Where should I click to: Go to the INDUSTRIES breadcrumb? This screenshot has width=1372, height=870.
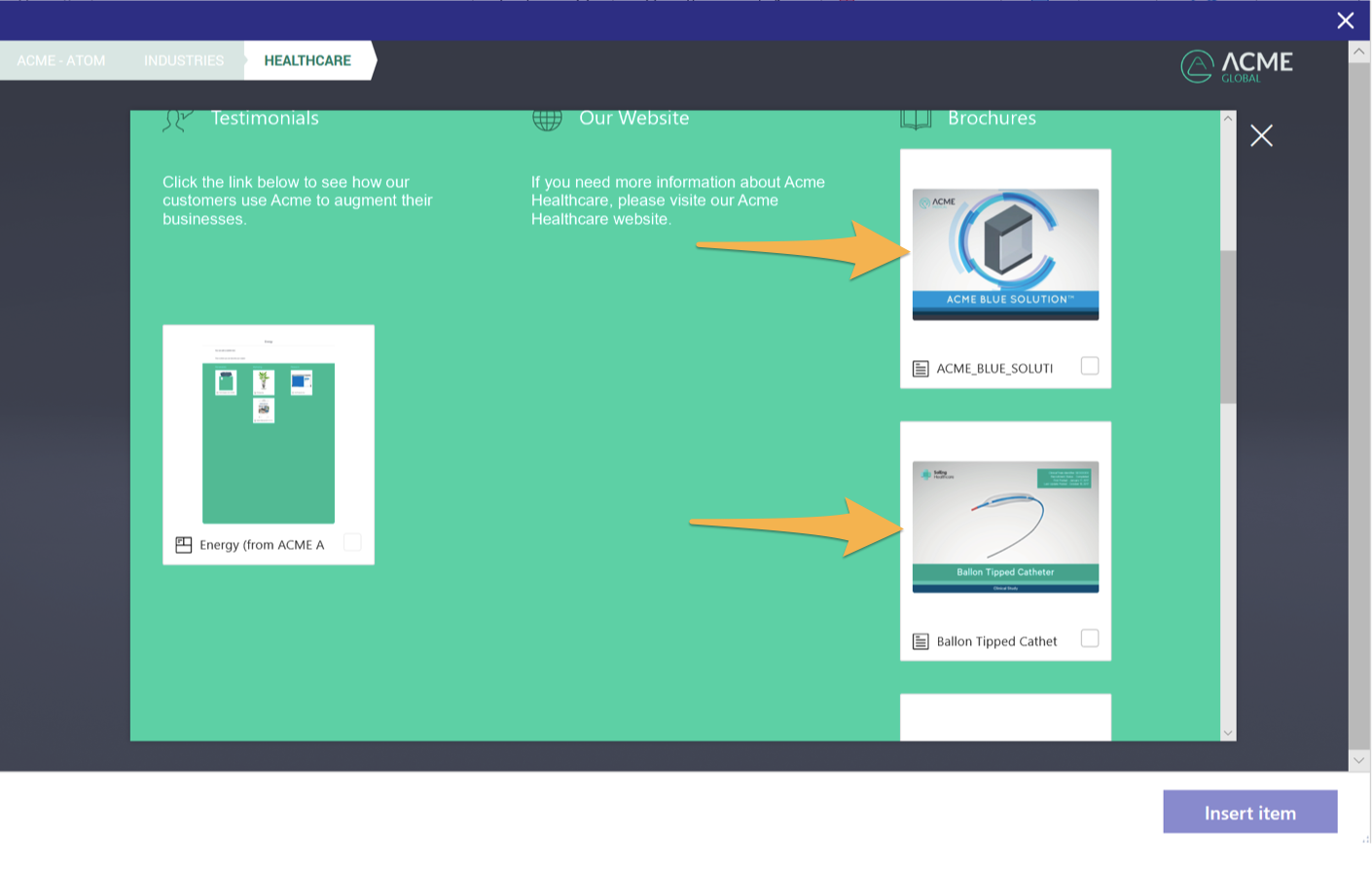(x=184, y=60)
